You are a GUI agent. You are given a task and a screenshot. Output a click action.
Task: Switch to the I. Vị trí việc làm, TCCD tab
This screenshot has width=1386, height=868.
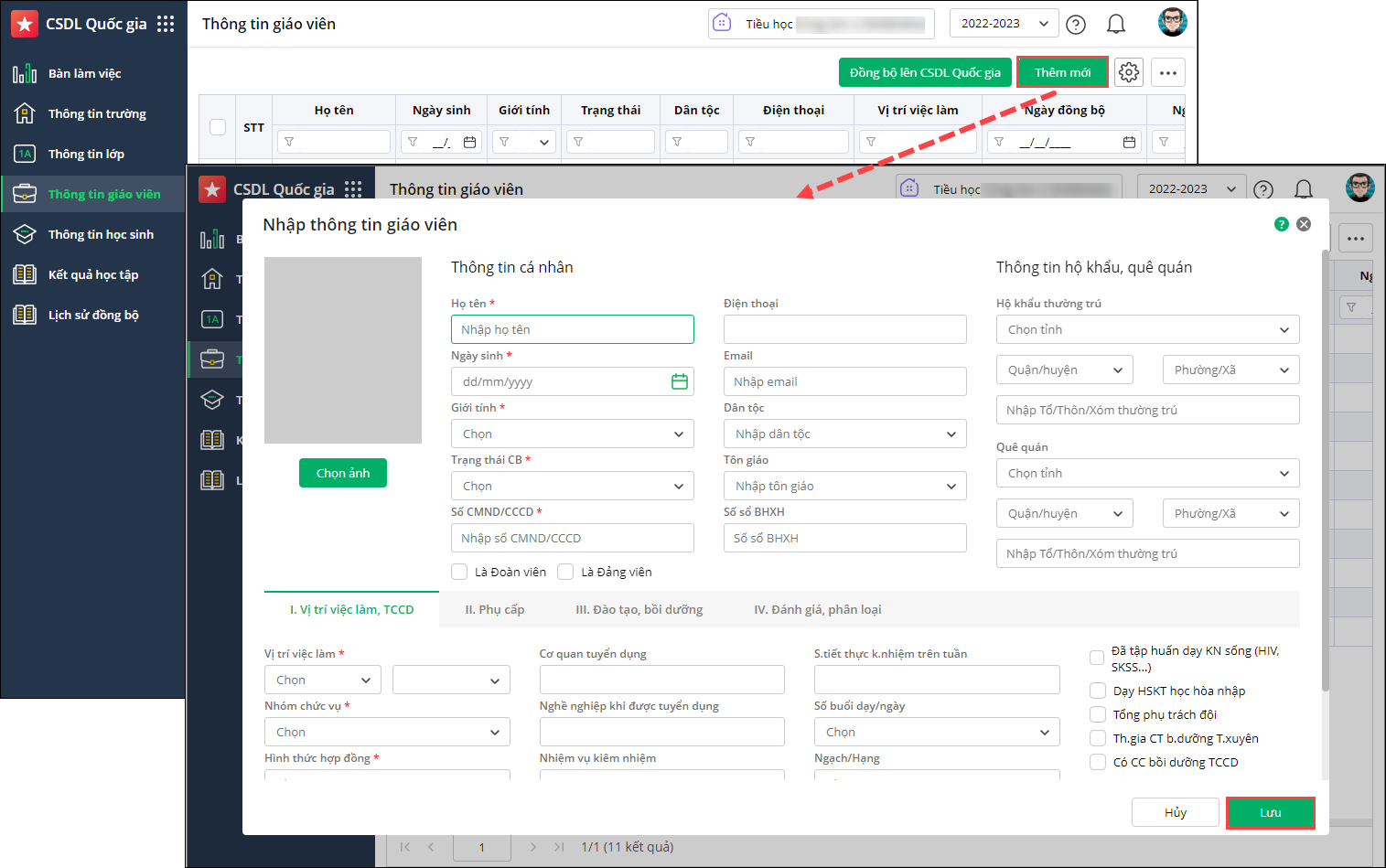[x=352, y=609]
